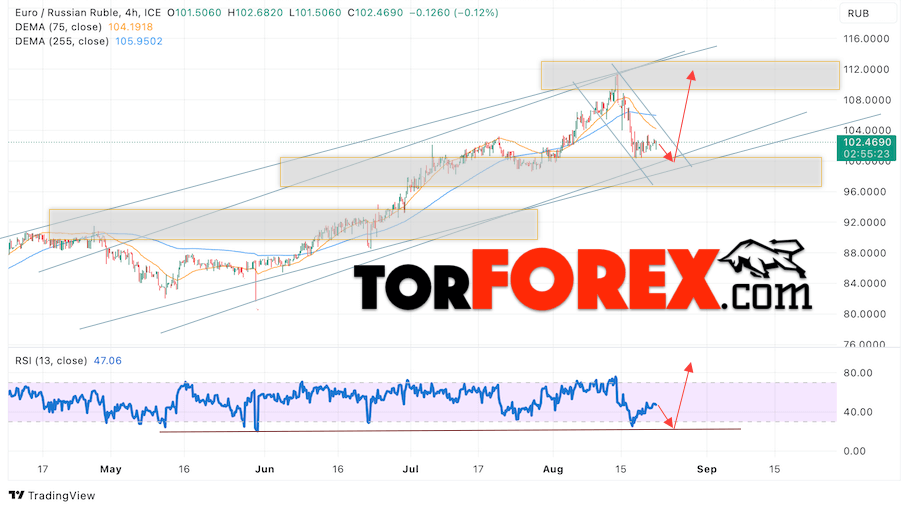Click the high price H102.6820
Image resolution: width=909 pixels, height=510 pixels.
[254, 13]
